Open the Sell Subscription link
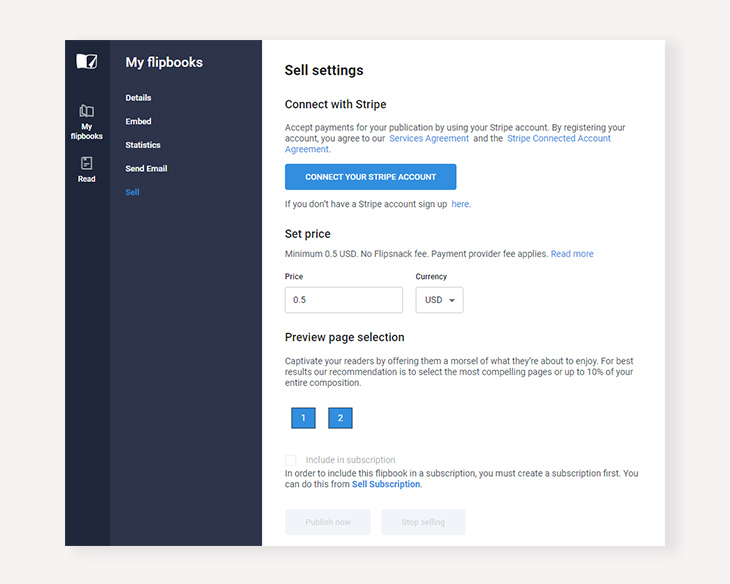 (386, 484)
